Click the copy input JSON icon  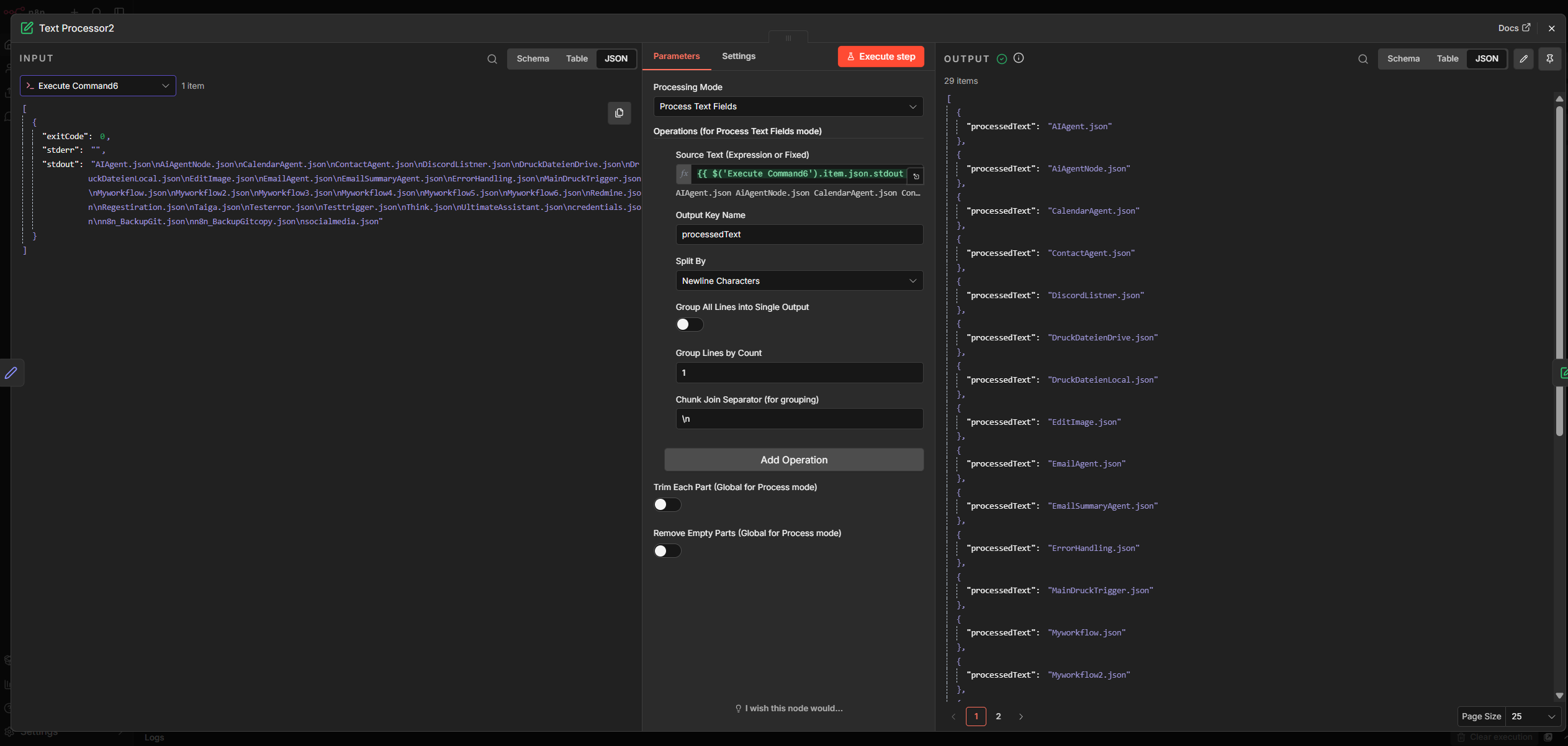(x=619, y=113)
